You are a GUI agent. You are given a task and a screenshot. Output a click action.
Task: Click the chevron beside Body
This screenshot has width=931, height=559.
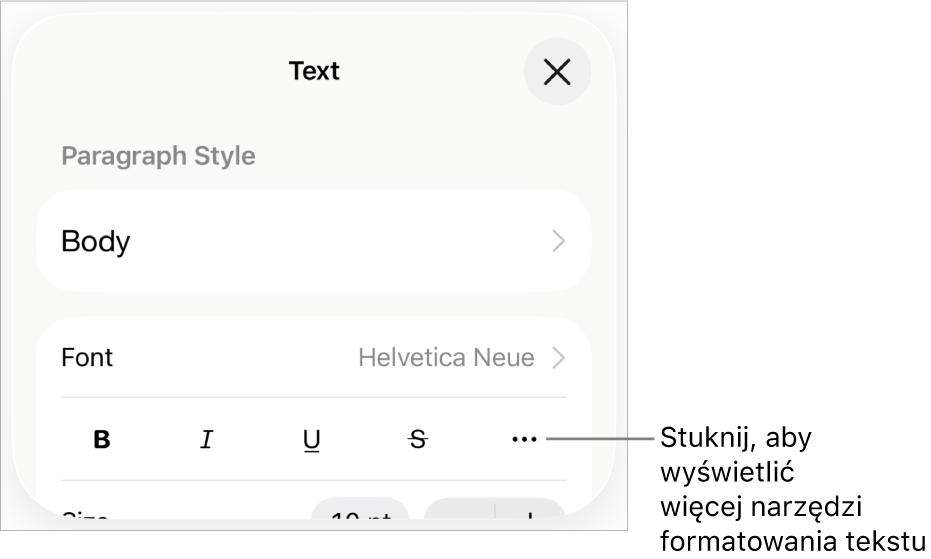[x=559, y=241]
